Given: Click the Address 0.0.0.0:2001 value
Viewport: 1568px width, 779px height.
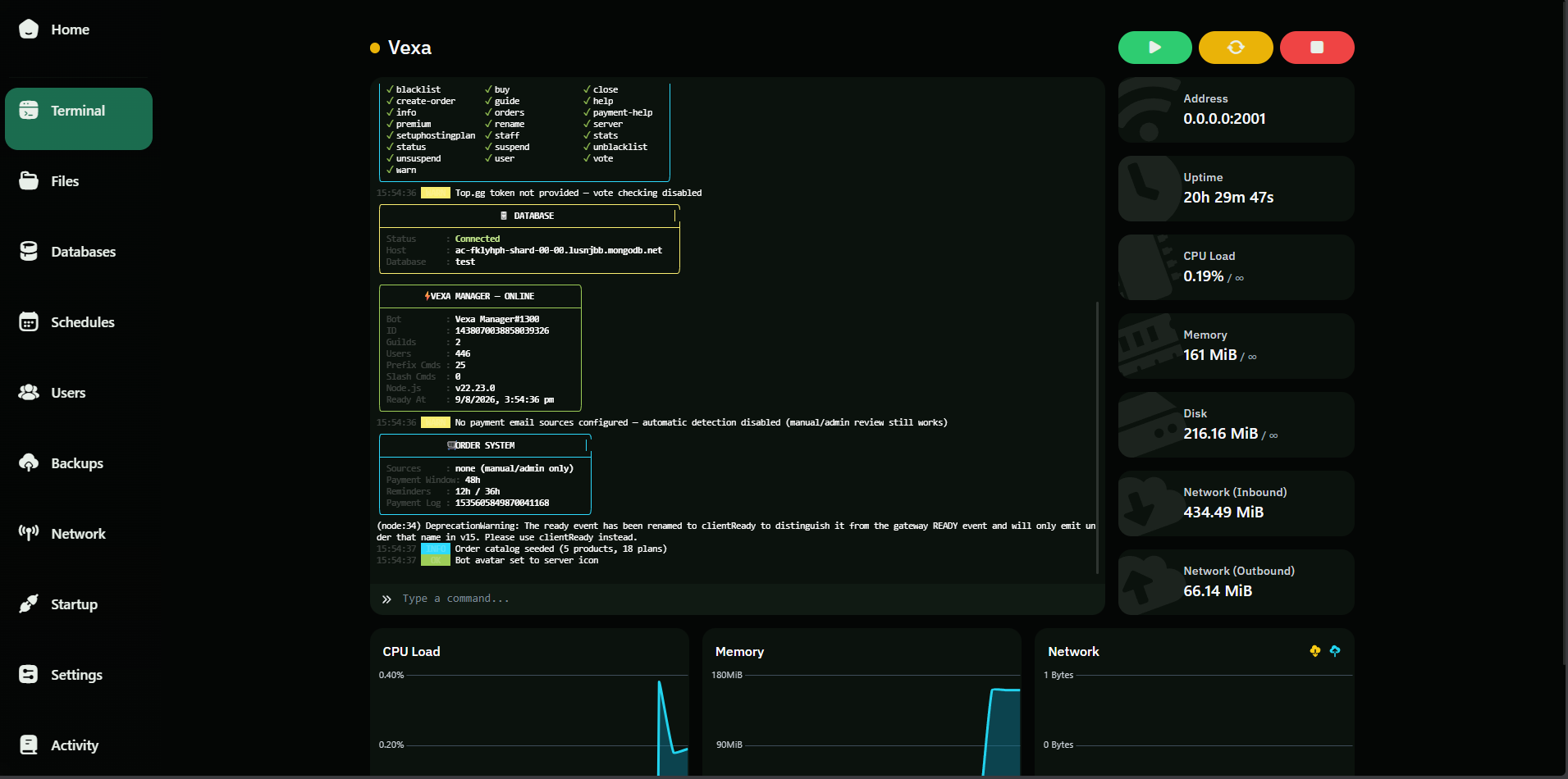Looking at the screenshot, I should point(1224,119).
